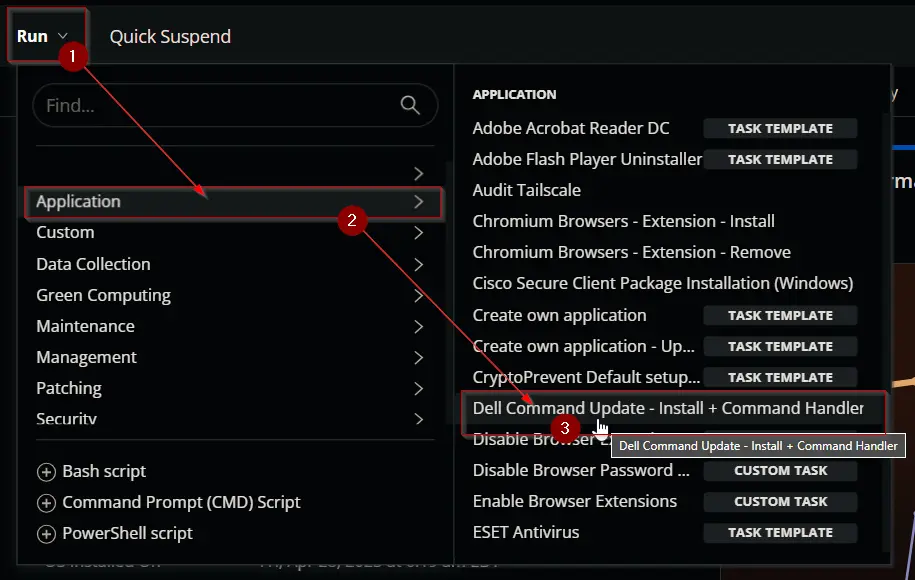Click the plus icon beside PowerShell script

click(x=46, y=533)
